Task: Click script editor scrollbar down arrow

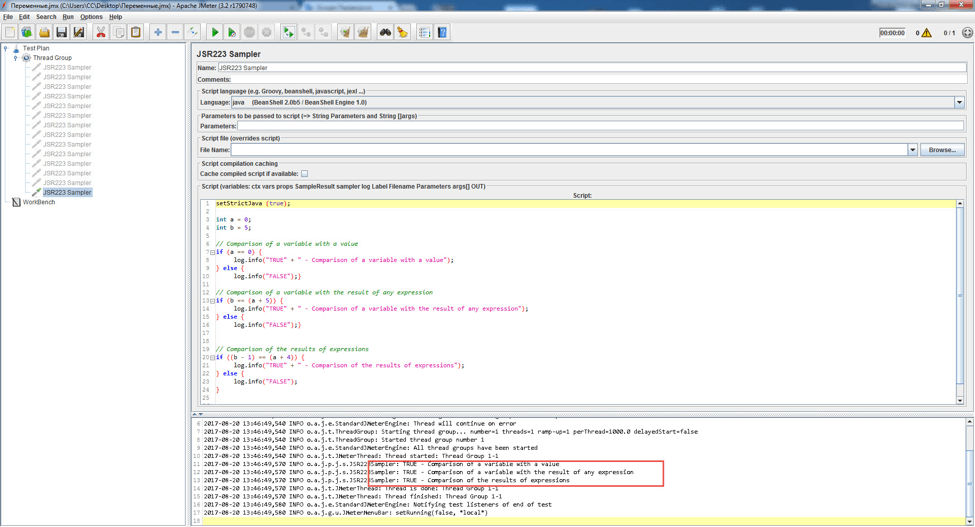Action: tap(960, 401)
